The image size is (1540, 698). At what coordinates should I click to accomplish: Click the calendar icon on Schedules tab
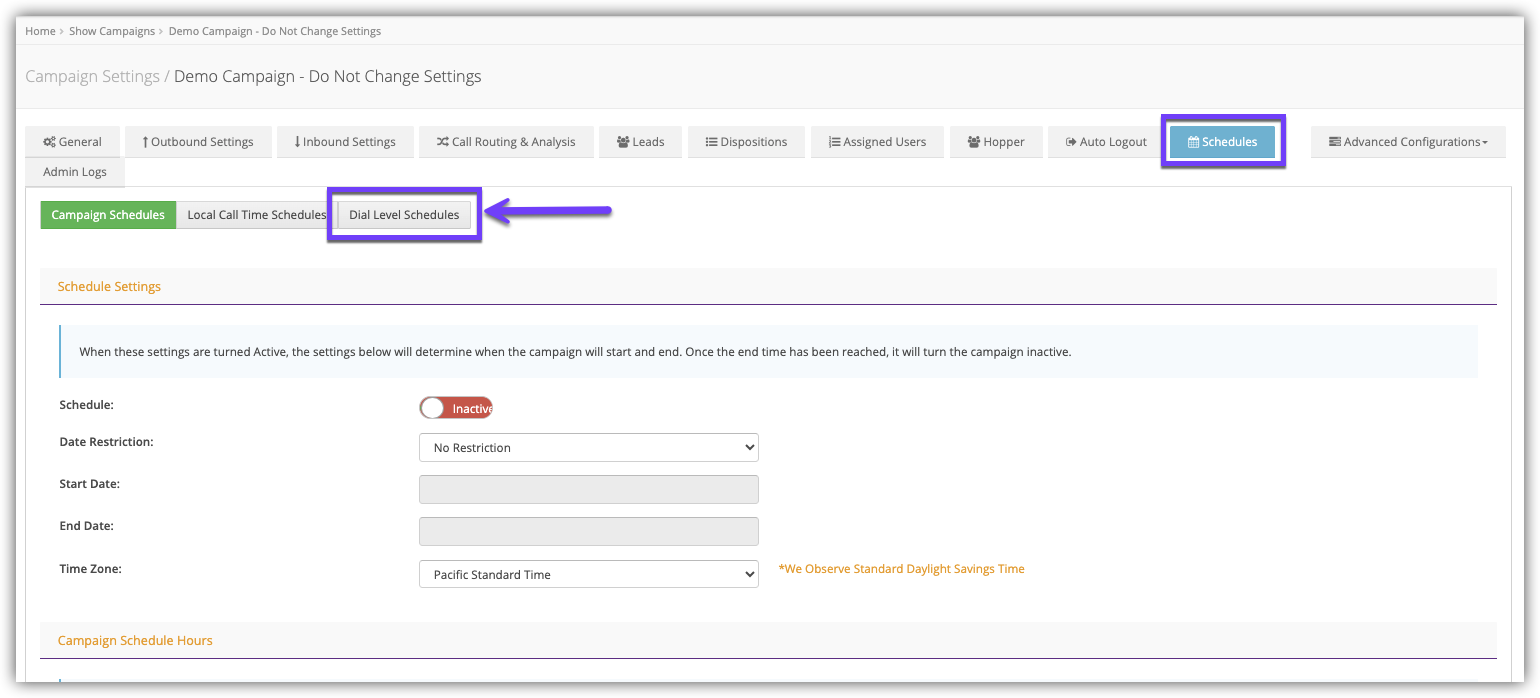(1193, 142)
